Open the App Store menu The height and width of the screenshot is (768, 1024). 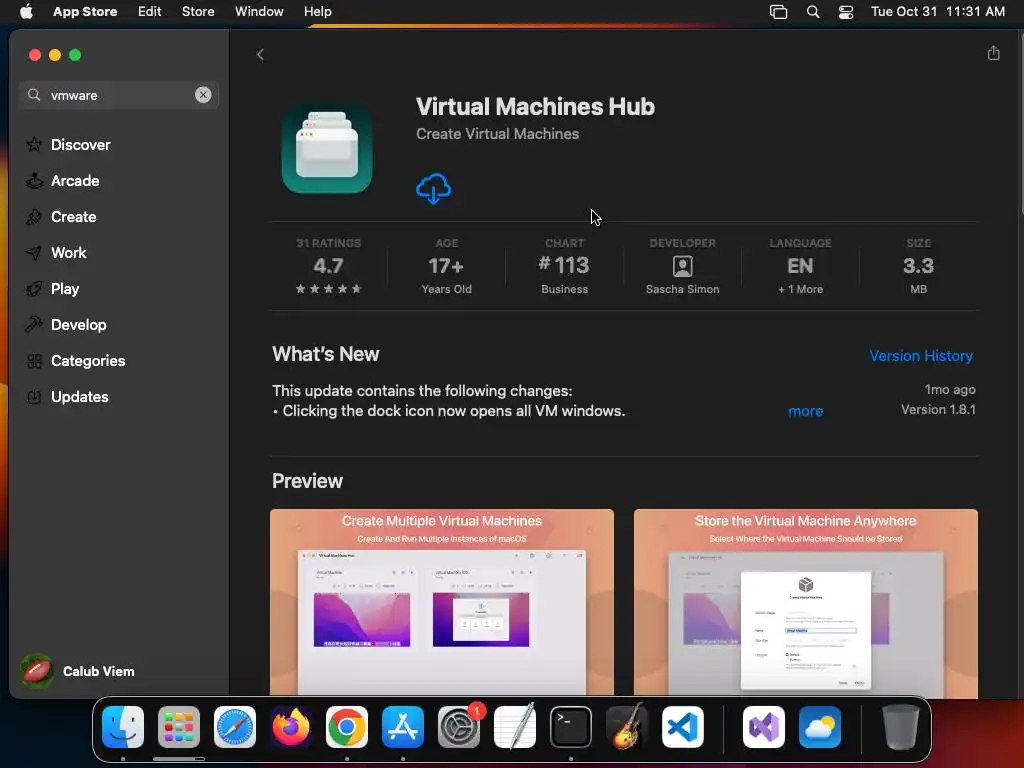(x=85, y=11)
